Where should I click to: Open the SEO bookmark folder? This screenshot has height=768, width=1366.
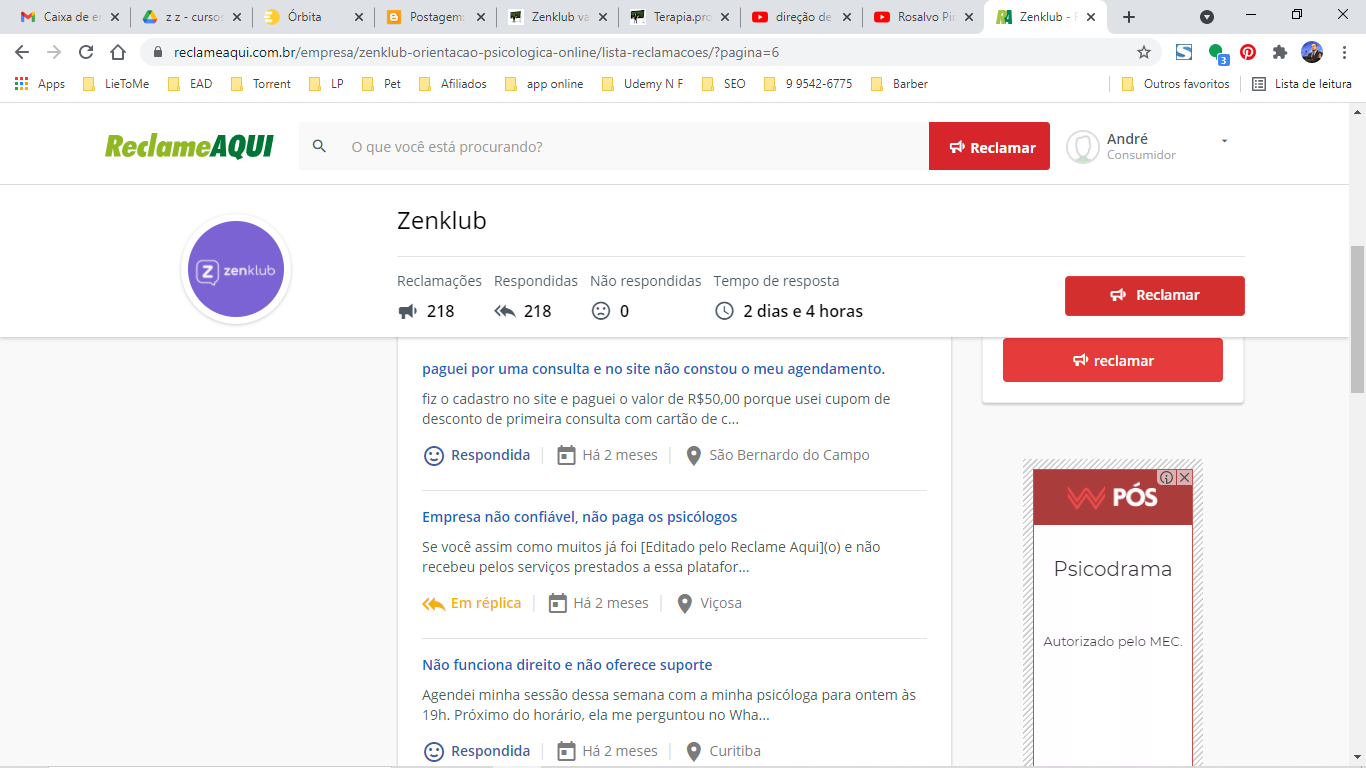coord(724,84)
